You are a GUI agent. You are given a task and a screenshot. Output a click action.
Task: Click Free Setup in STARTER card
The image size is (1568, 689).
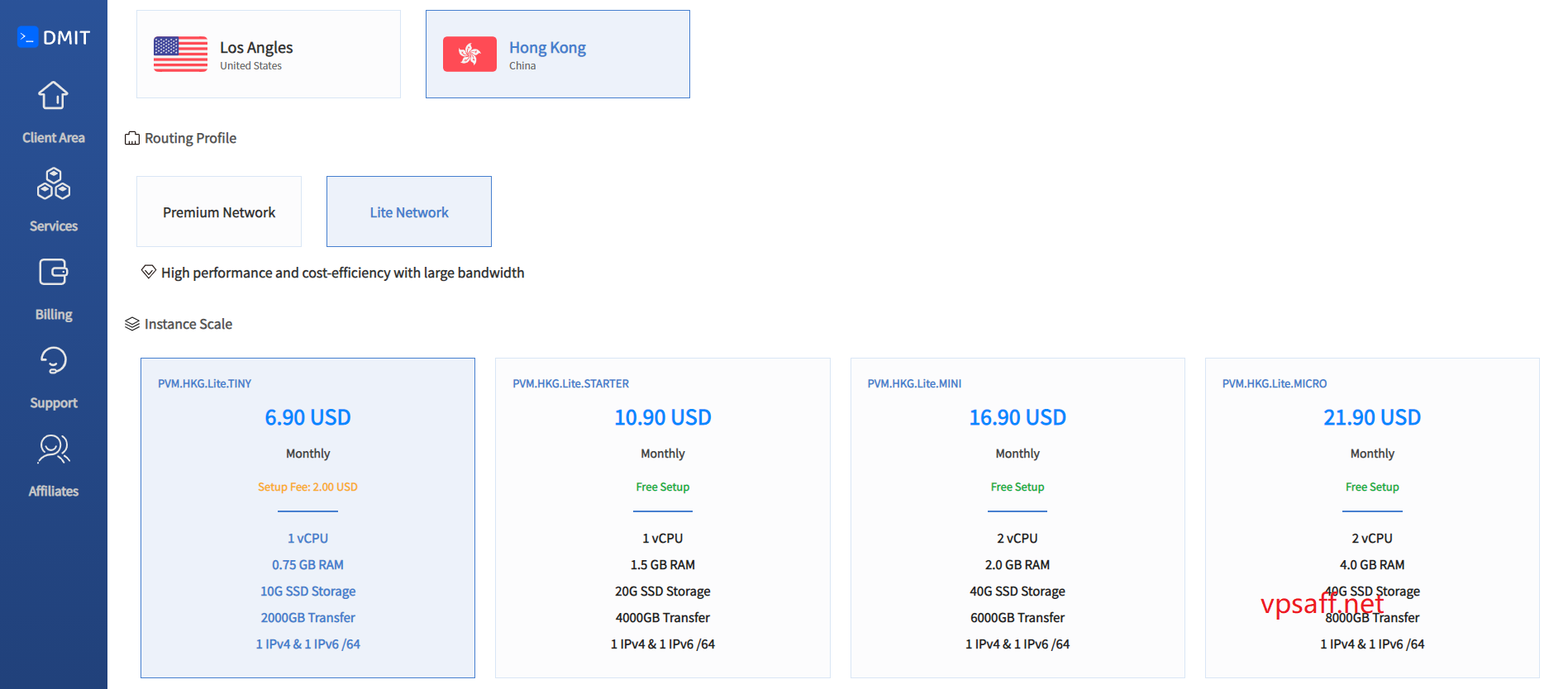coord(663,487)
